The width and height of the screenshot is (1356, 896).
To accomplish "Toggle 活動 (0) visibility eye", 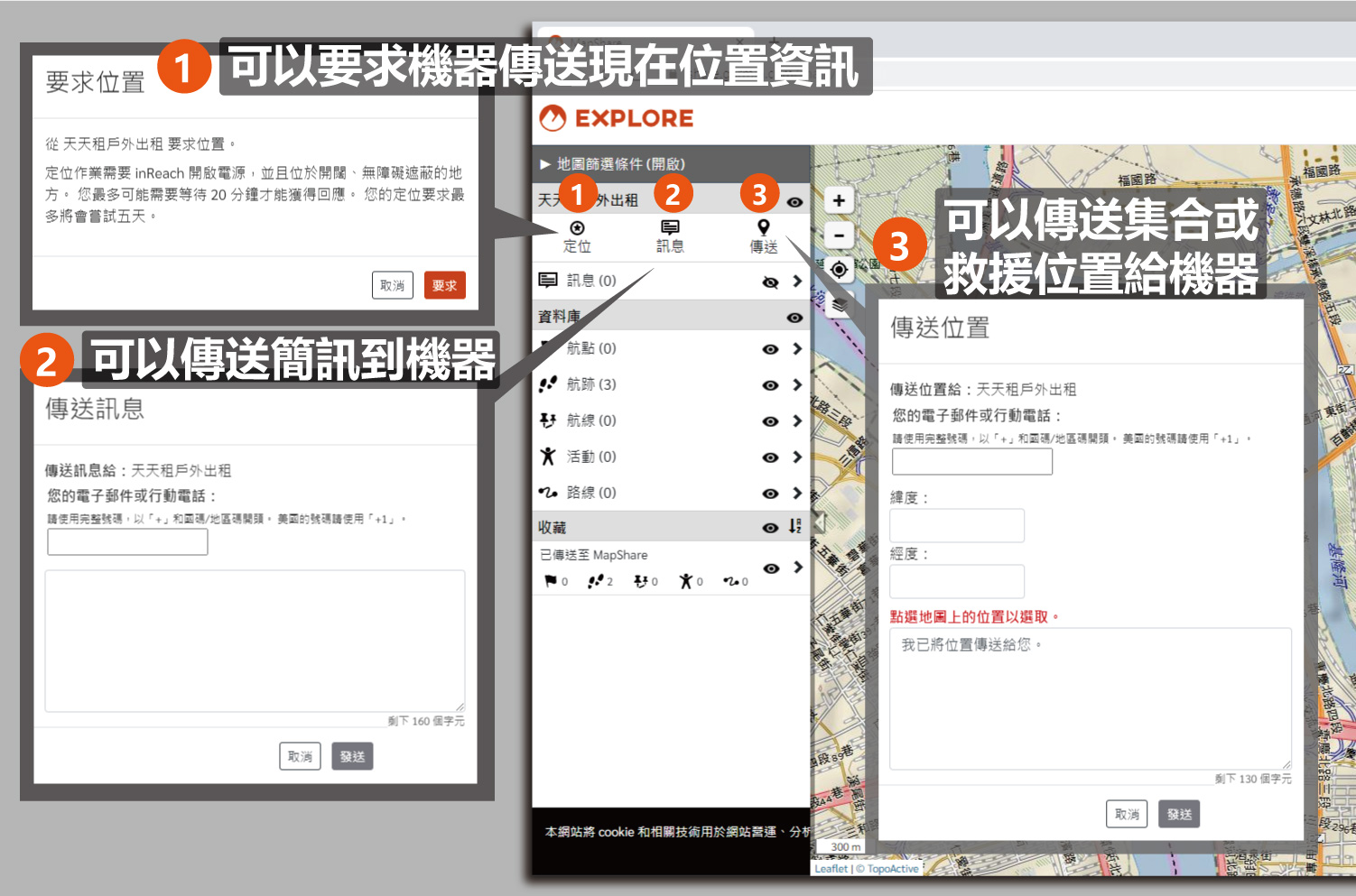I will (x=770, y=457).
